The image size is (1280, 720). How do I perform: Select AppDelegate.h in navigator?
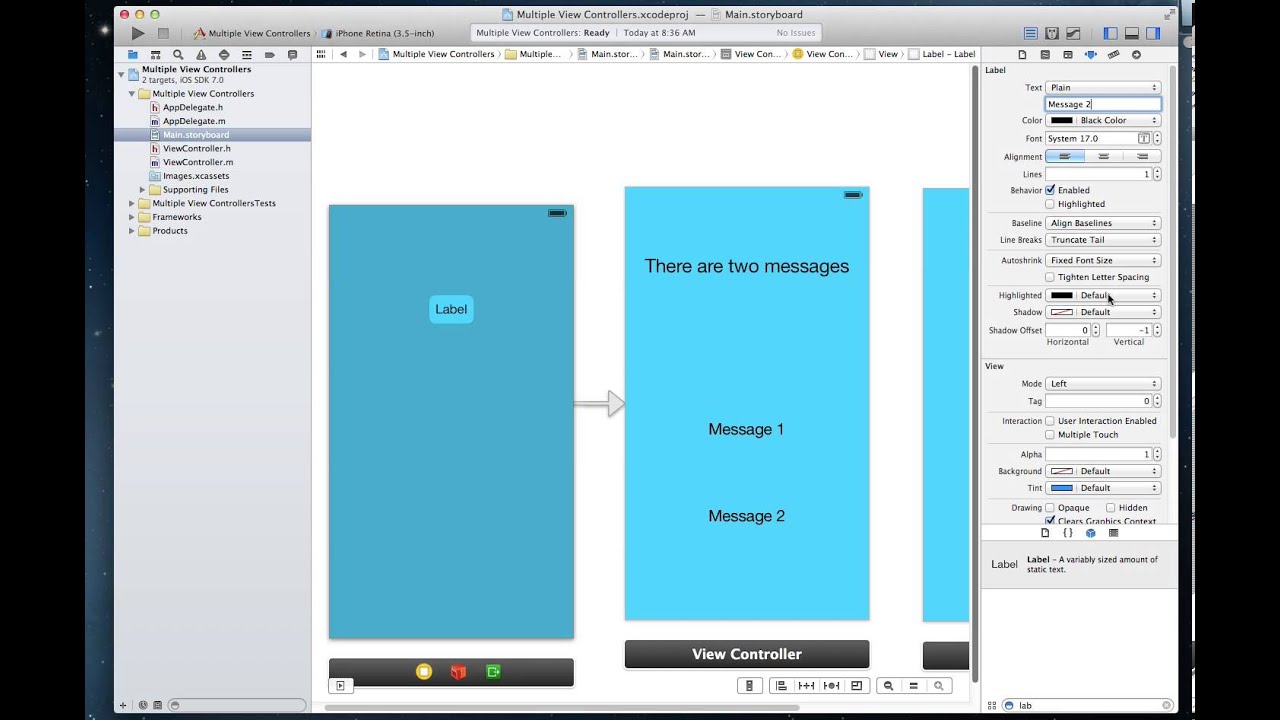click(x=193, y=107)
